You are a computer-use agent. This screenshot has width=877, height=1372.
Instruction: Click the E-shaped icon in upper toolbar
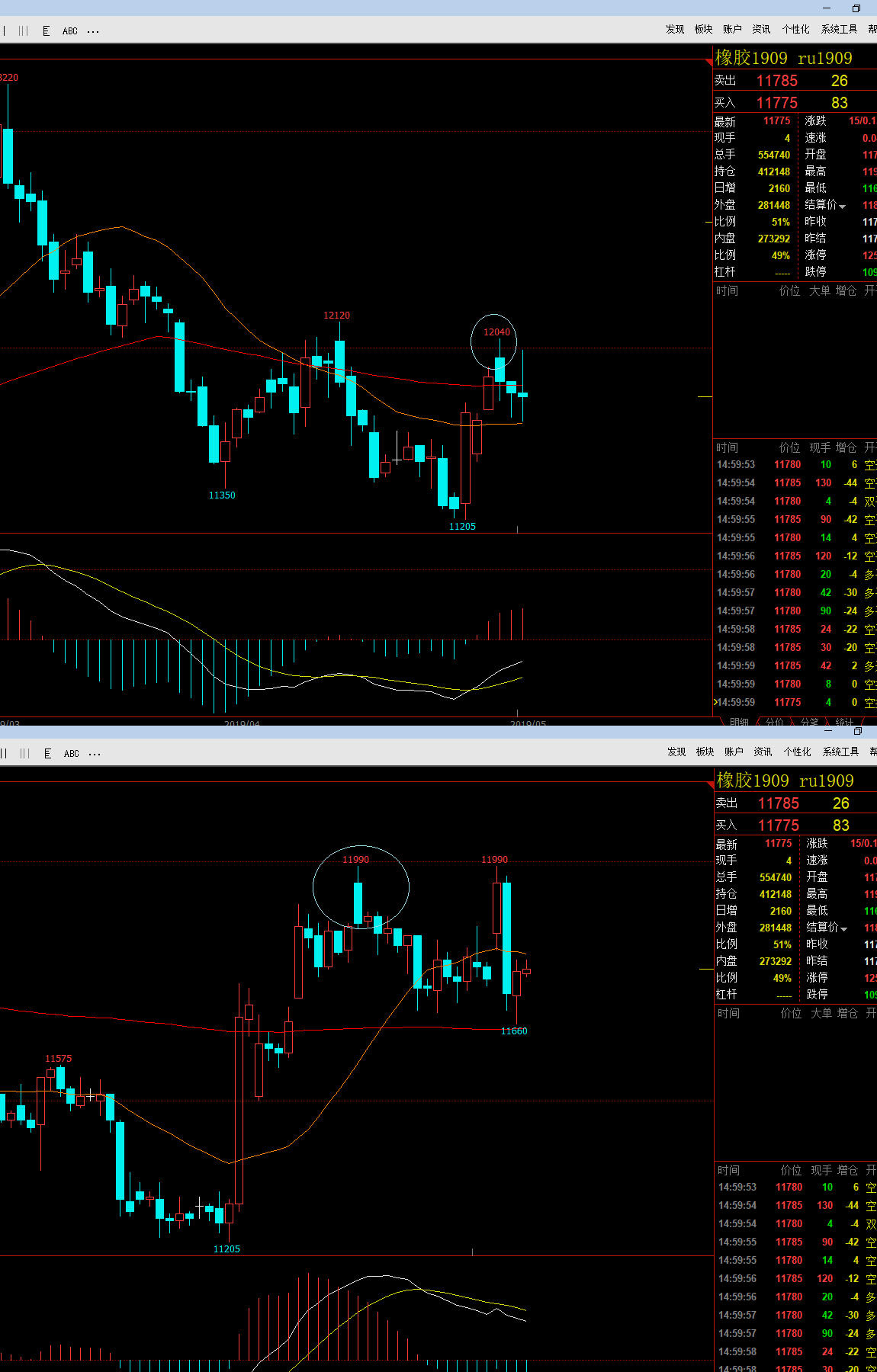(47, 31)
